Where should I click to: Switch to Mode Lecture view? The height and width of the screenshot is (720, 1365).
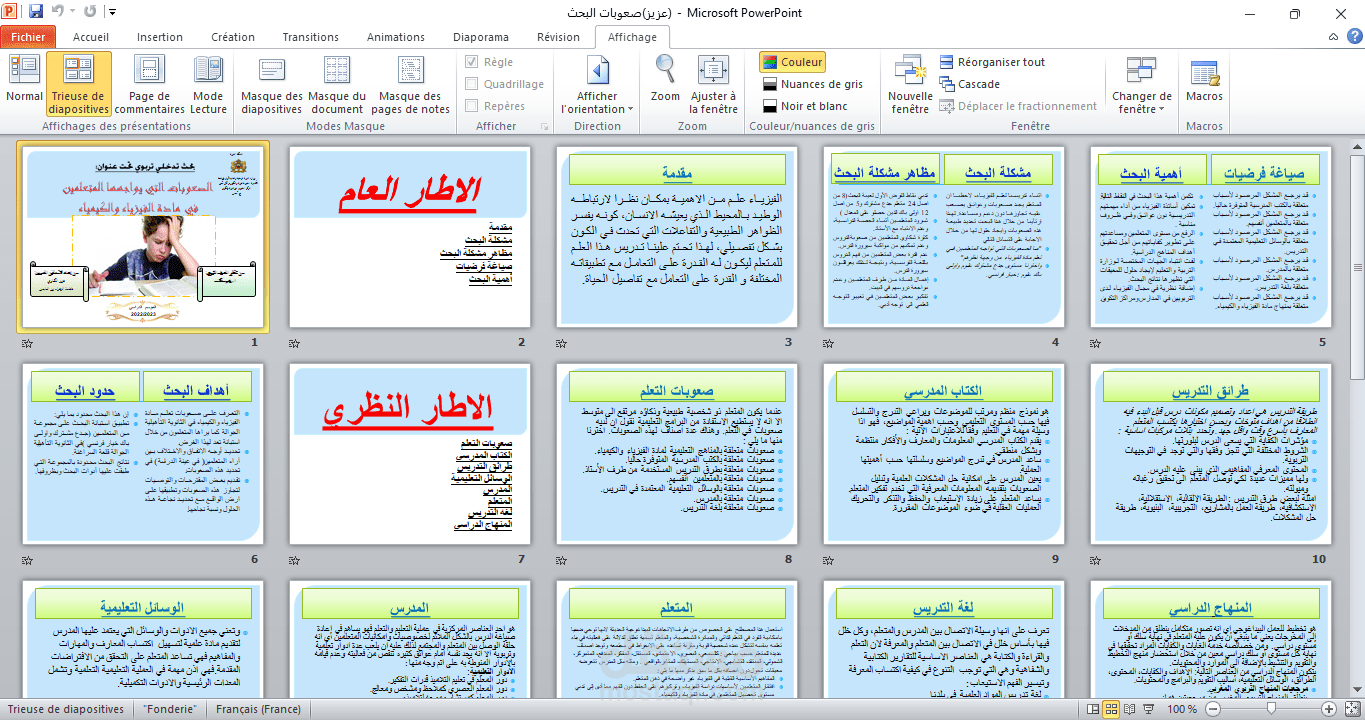tap(208, 84)
